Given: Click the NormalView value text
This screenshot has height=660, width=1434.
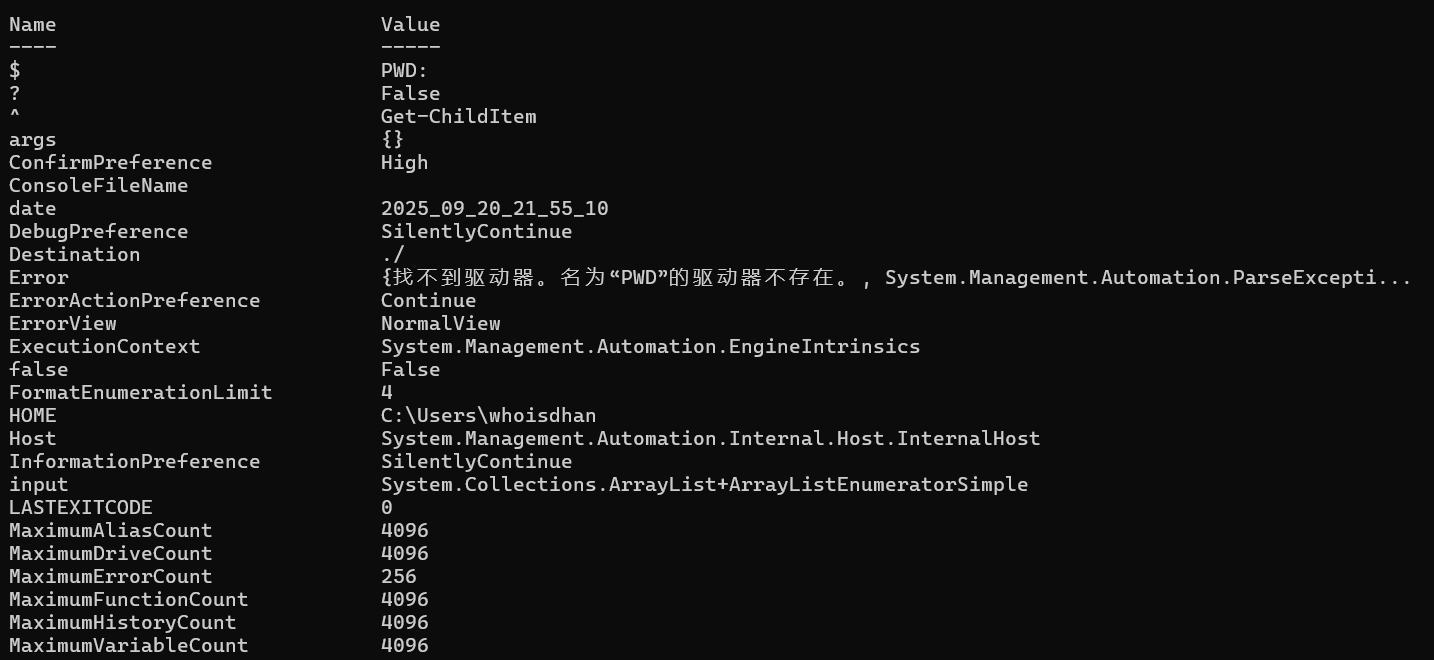Looking at the screenshot, I should (x=440, y=323).
